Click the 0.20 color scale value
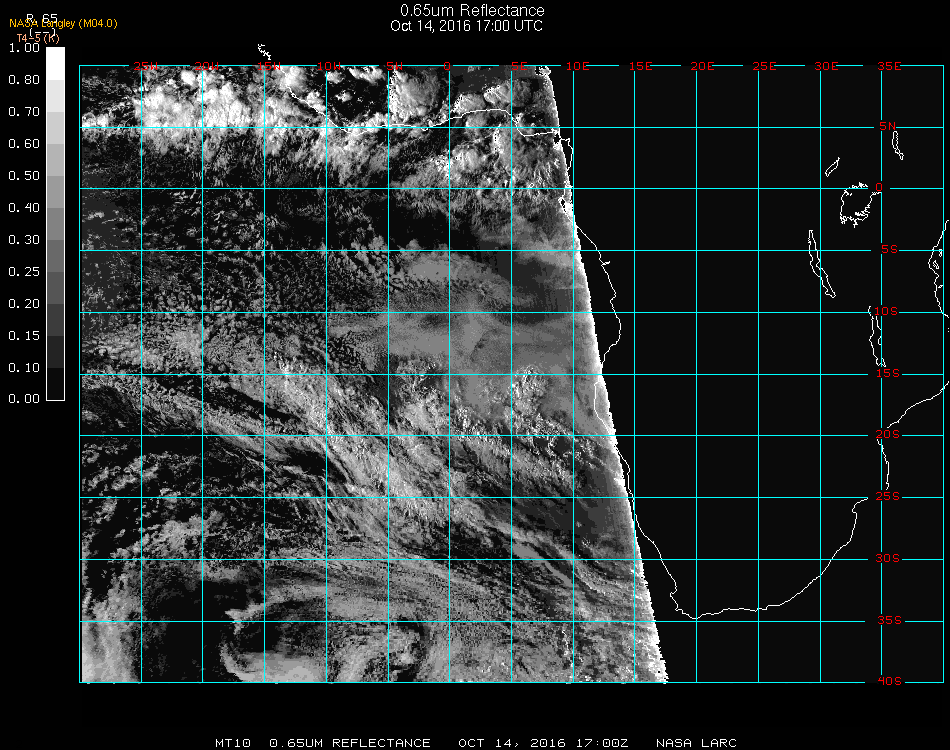The height and width of the screenshot is (750, 950). coord(24,304)
